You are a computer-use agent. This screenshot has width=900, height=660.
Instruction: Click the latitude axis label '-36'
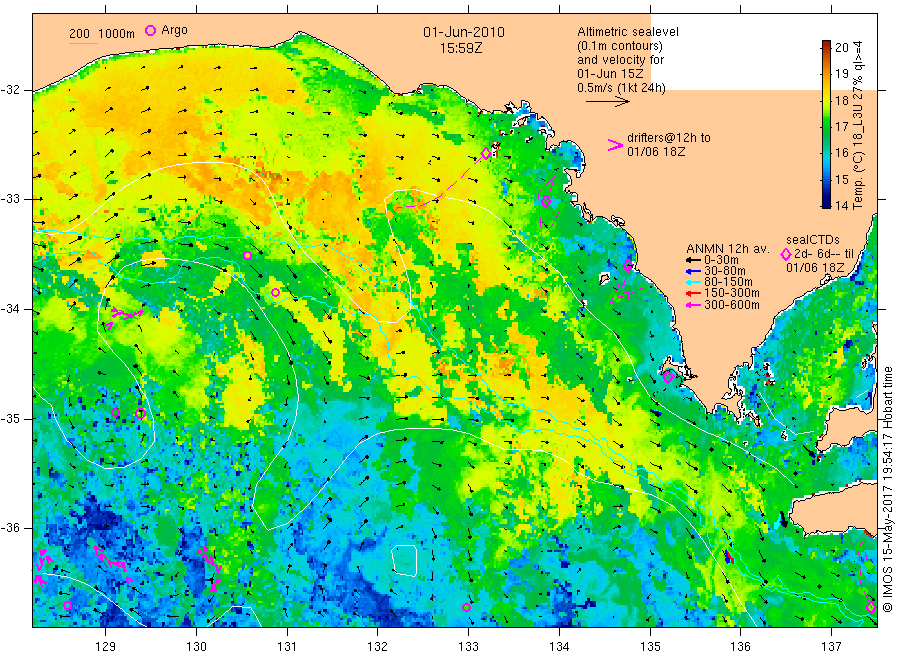10,528
